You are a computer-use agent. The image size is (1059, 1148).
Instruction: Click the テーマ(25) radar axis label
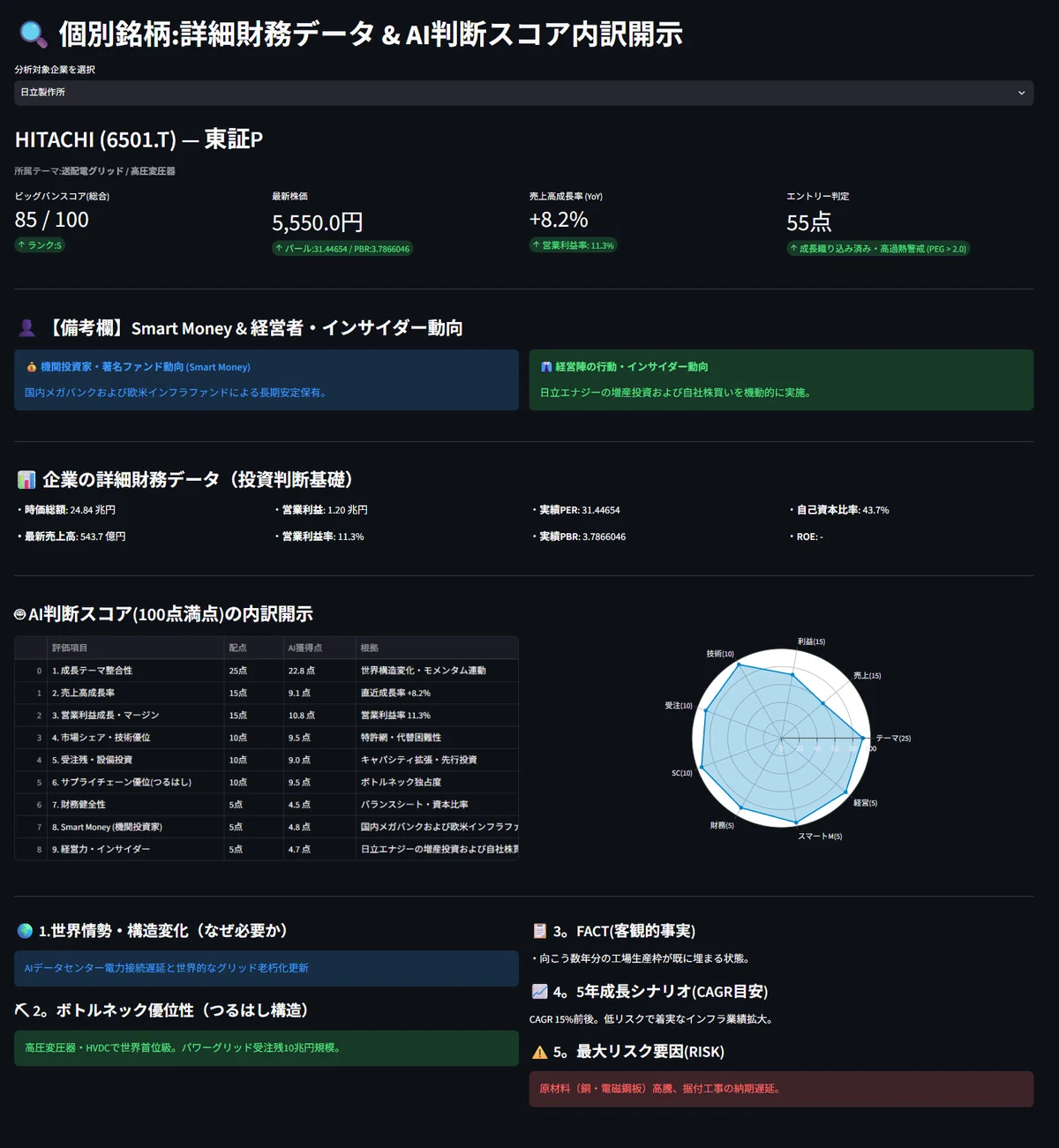tap(893, 739)
